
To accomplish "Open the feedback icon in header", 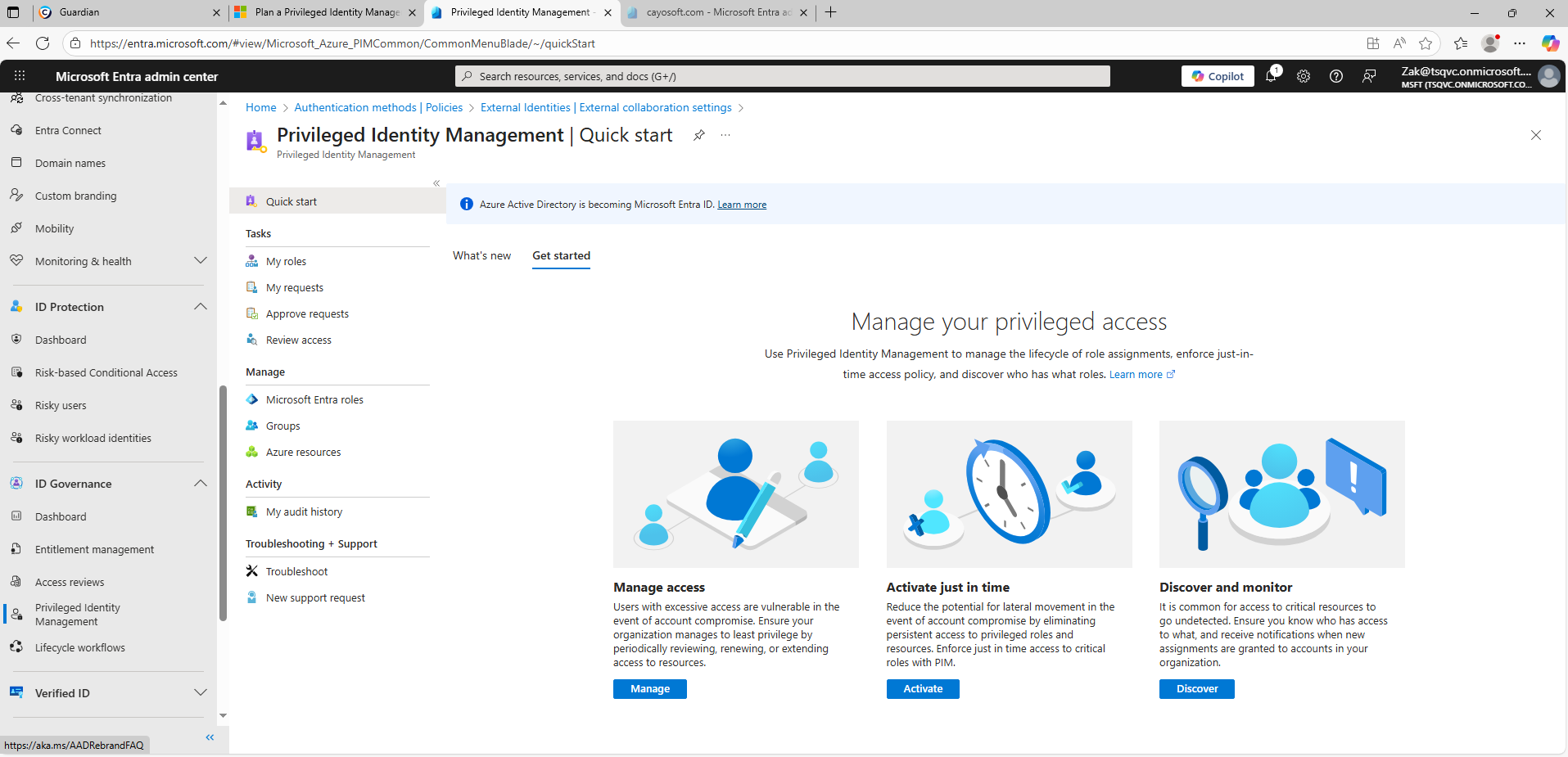I will 1369,76.
